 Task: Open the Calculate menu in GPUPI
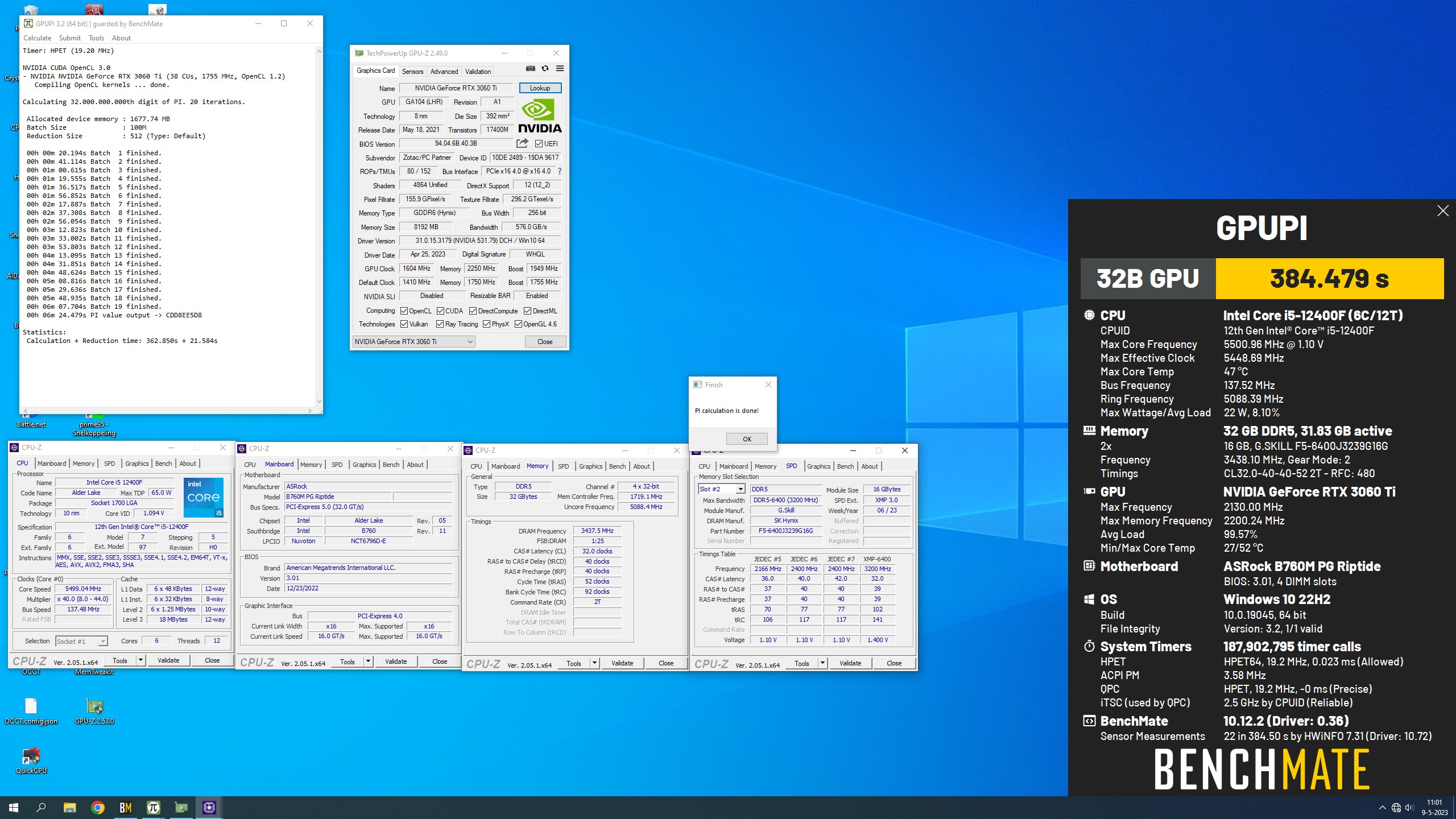tap(37, 38)
